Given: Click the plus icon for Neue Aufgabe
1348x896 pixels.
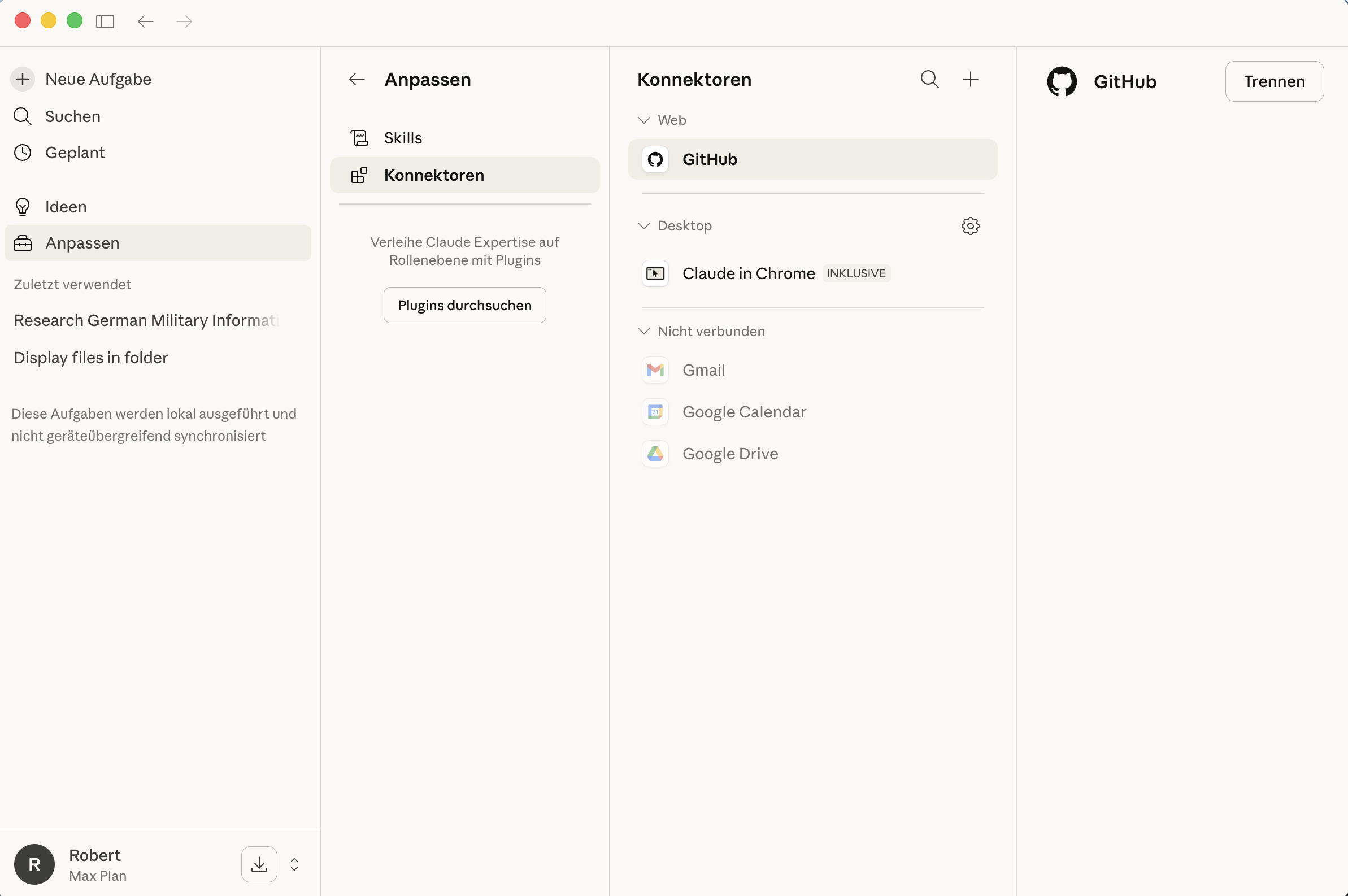Looking at the screenshot, I should click(x=23, y=79).
